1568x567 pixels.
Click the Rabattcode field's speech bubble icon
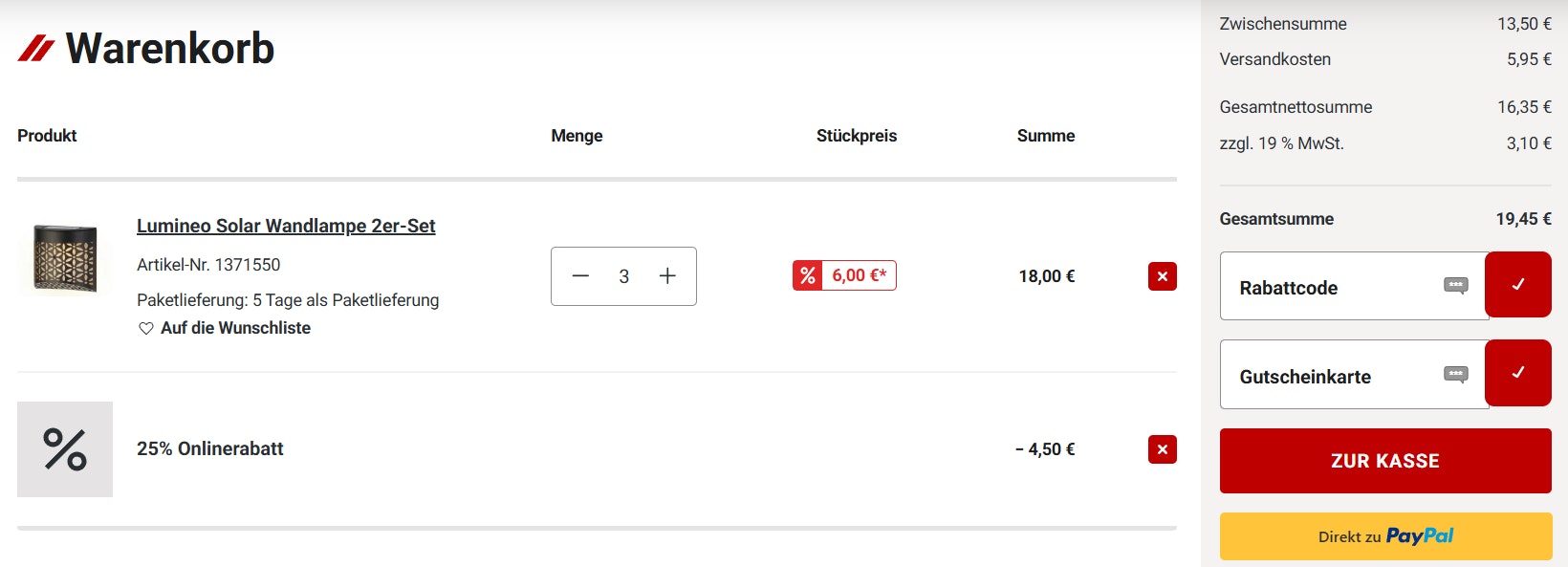(1455, 286)
